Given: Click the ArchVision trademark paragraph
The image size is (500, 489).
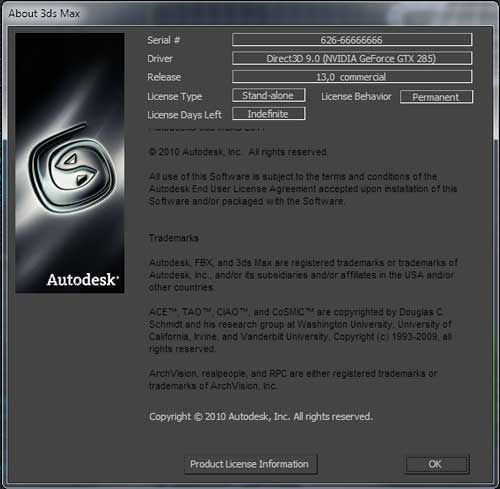Looking at the screenshot, I should click(x=293, y=380).
